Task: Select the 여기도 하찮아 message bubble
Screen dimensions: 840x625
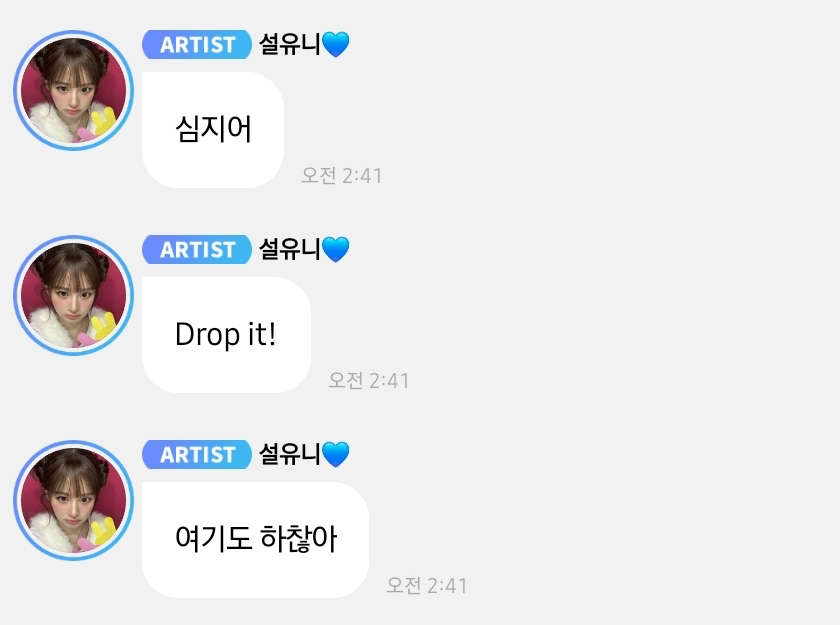Action: 256,540
